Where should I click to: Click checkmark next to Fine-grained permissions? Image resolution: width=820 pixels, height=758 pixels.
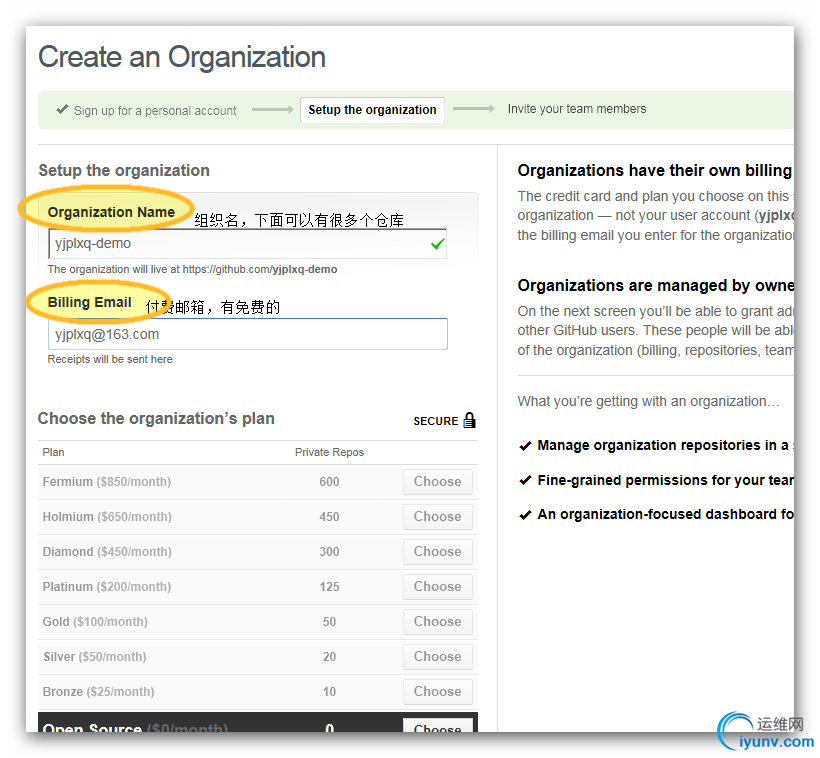pos(525,480)
